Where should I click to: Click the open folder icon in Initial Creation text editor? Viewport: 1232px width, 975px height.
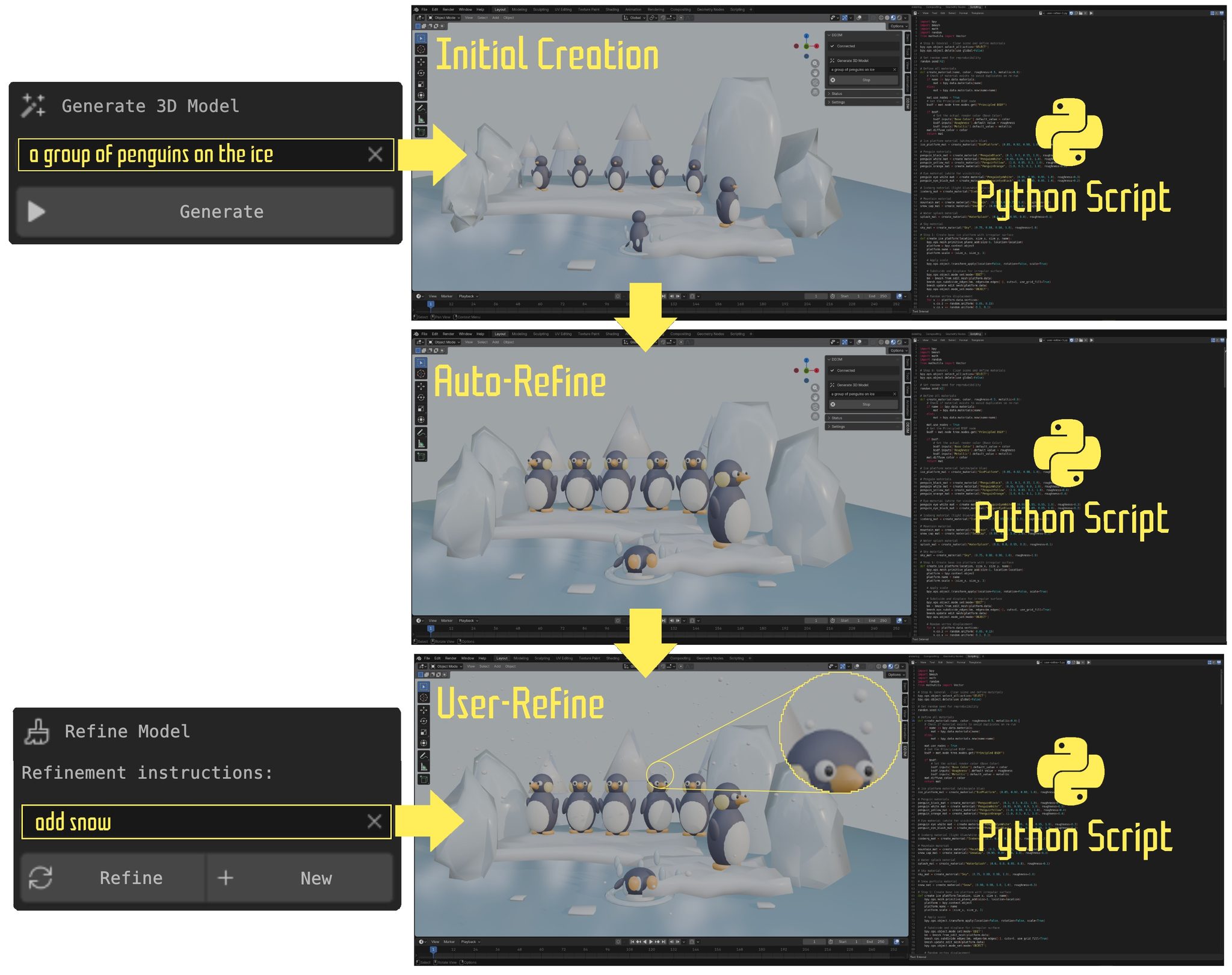pyautogui.click(x=1080, y=13)
